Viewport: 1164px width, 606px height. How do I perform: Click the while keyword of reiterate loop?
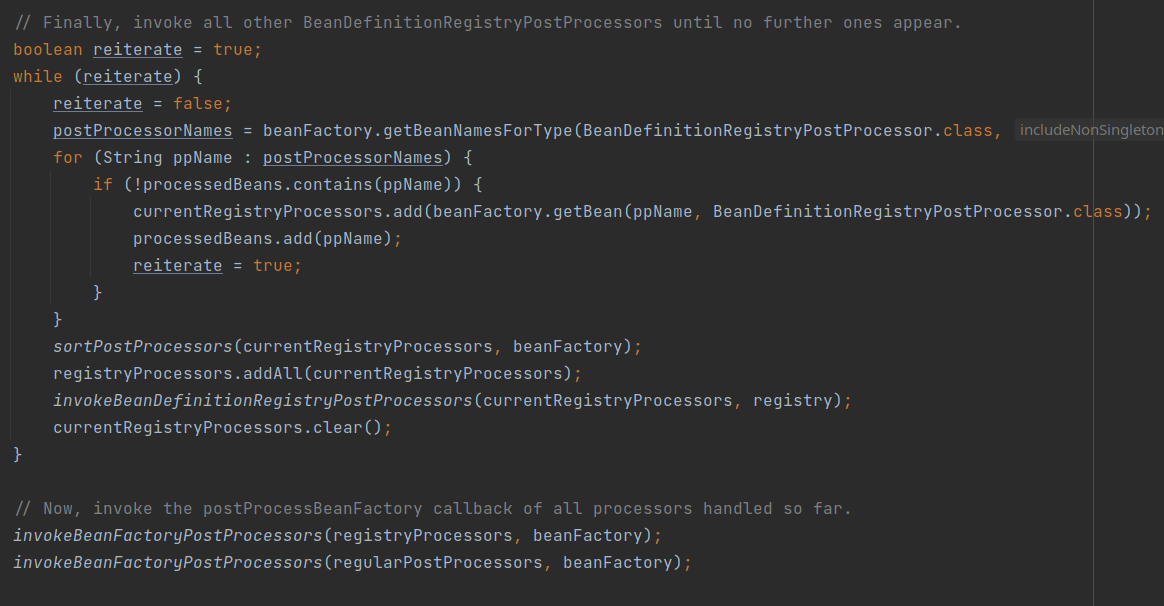pyautogui.click(x=38, y=76)
